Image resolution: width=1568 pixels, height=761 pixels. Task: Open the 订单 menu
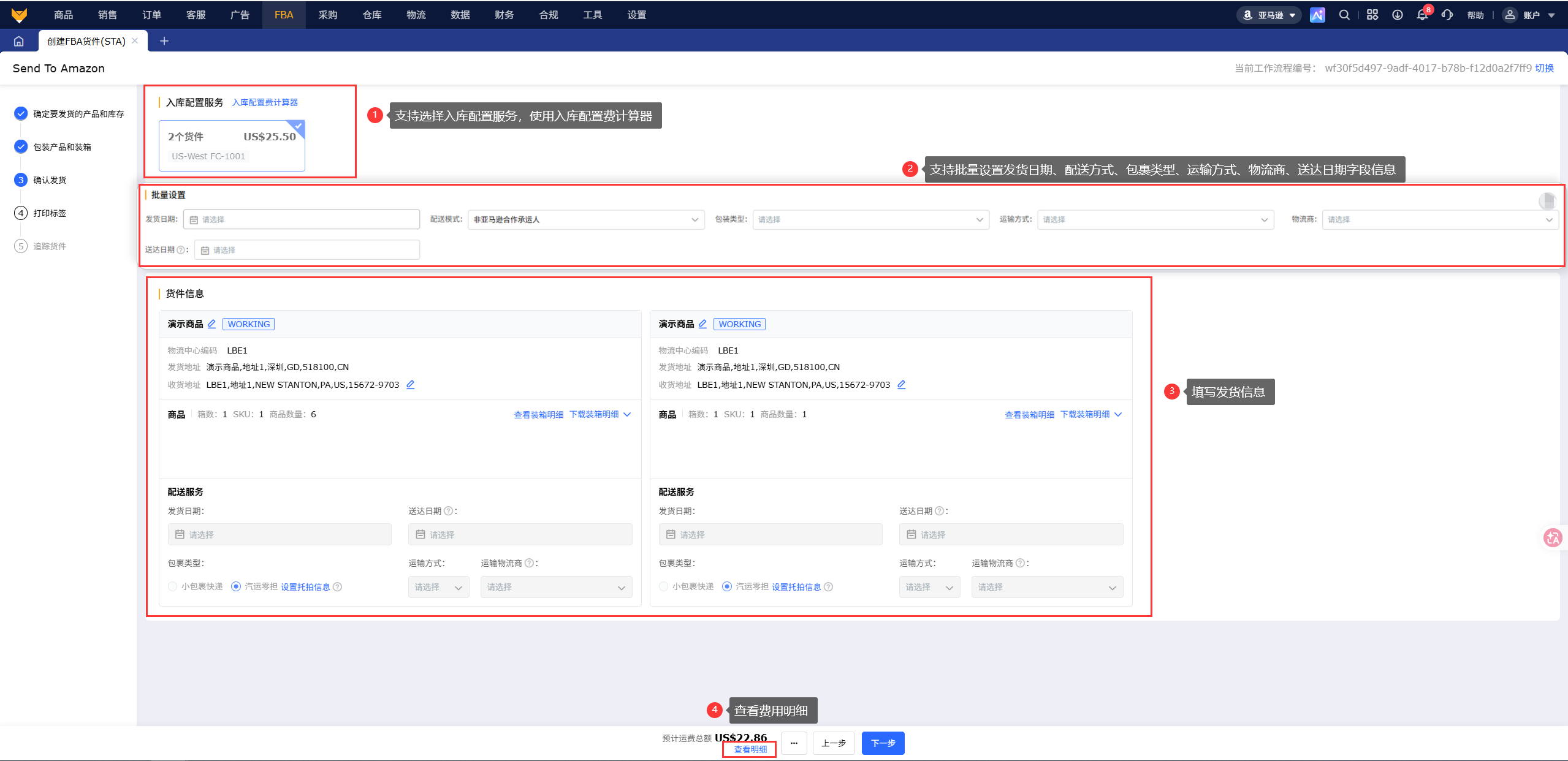tap(151, 15)
